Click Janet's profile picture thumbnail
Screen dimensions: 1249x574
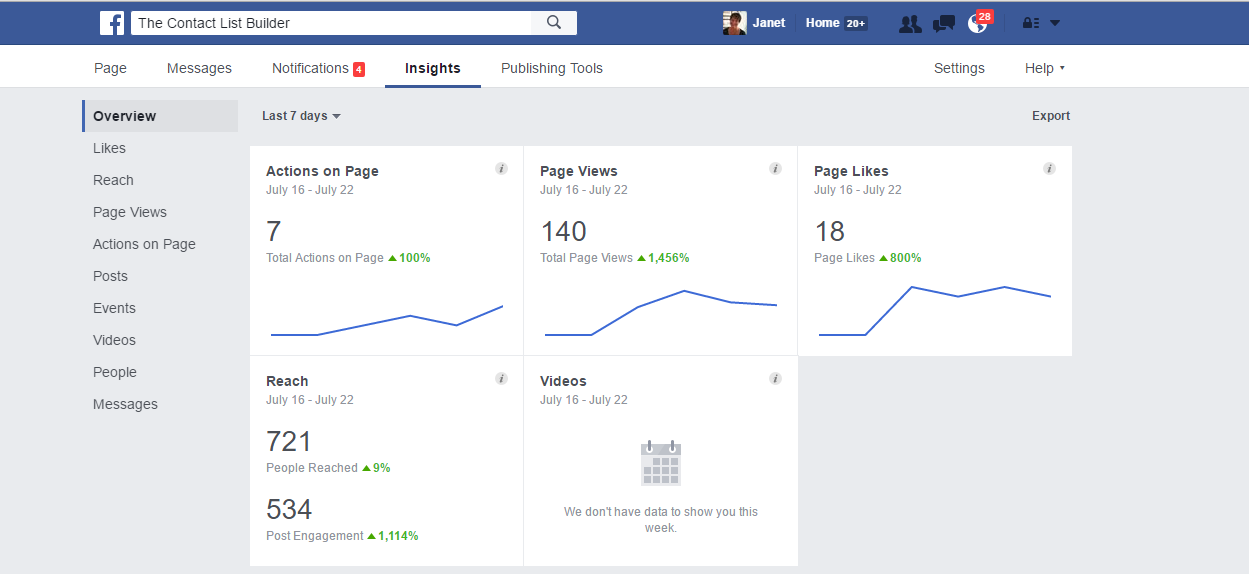pyautogui.click(x=734, y=23)
